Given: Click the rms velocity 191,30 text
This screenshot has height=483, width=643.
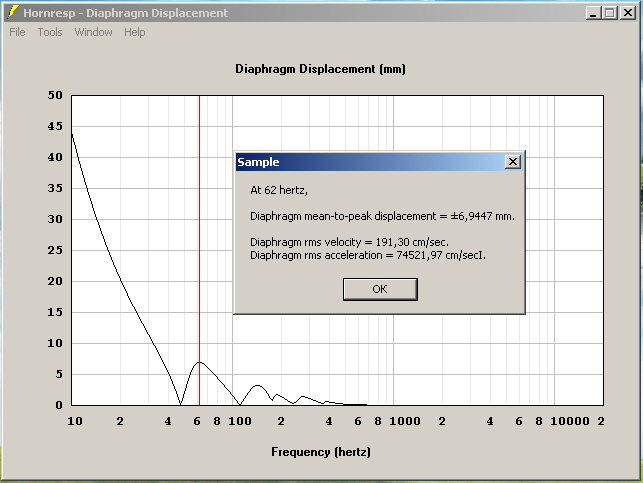Looking at the screenshot, I should 349,242.
